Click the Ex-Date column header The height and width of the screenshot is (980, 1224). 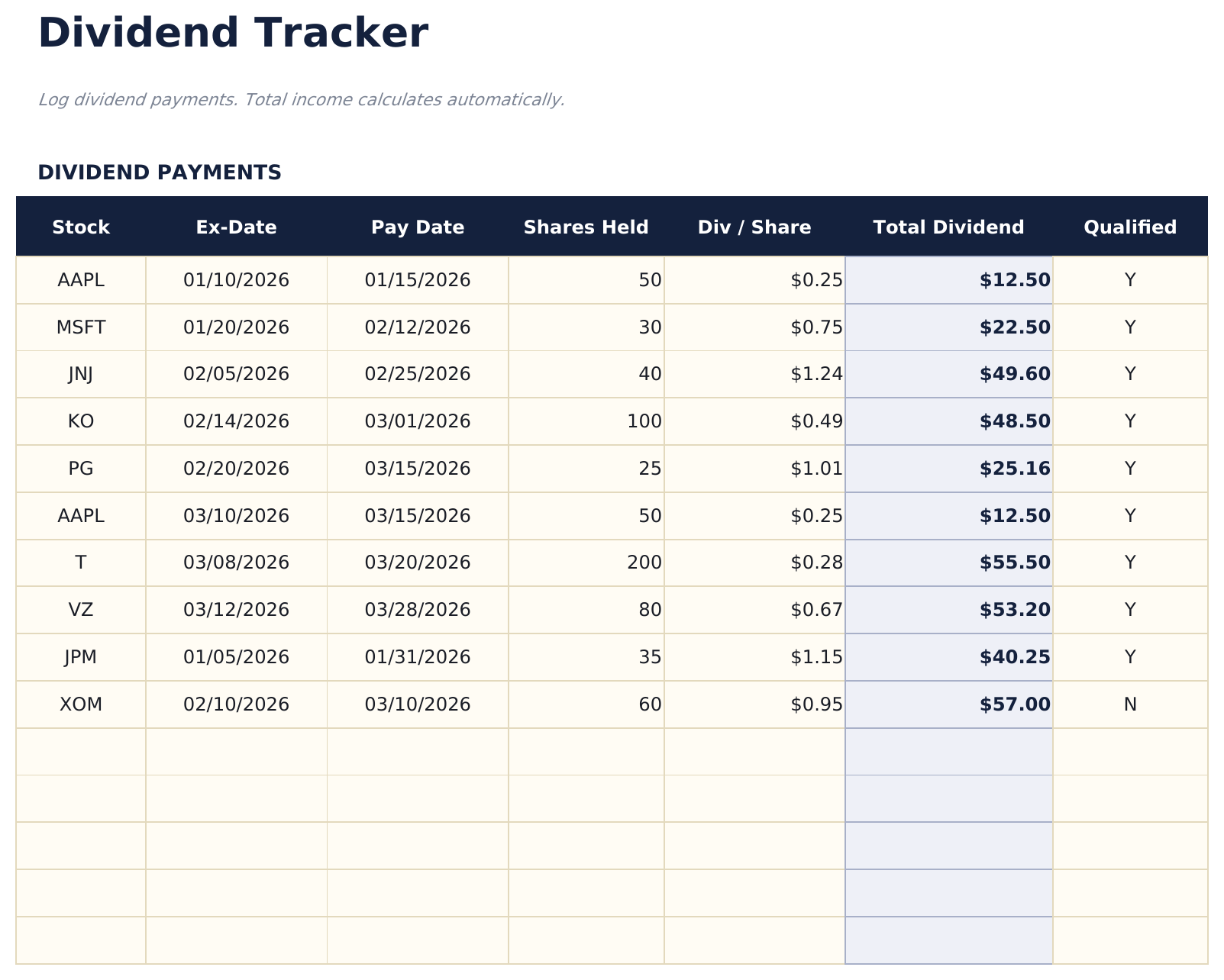(236, 227)
